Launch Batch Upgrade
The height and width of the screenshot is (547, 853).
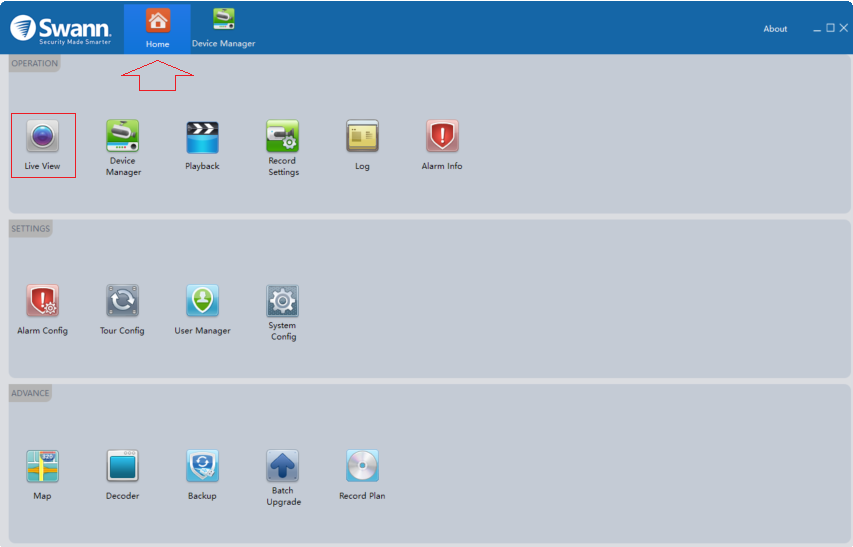[x=282, y=466]
